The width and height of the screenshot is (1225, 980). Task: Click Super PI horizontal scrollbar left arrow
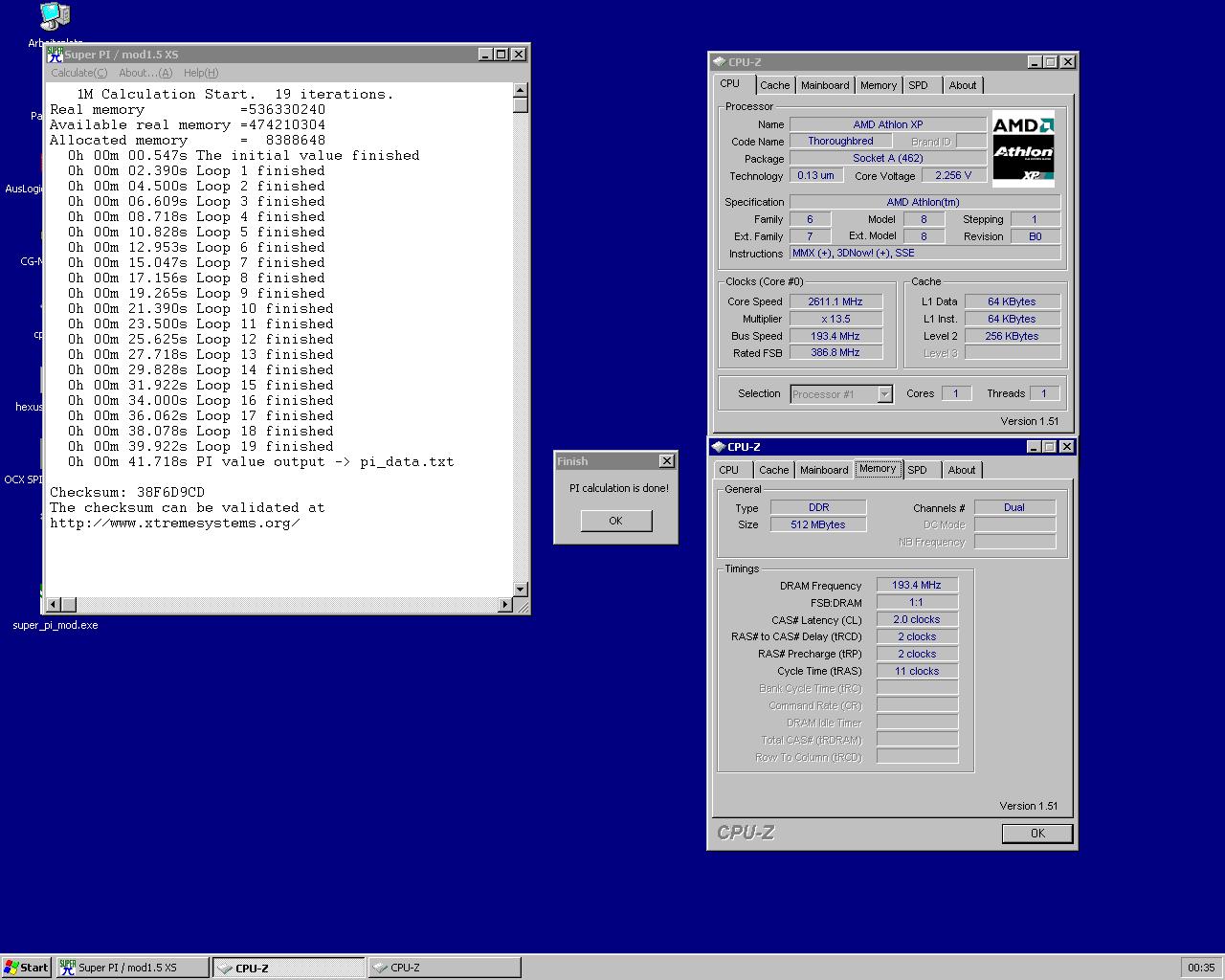(54, 604)
